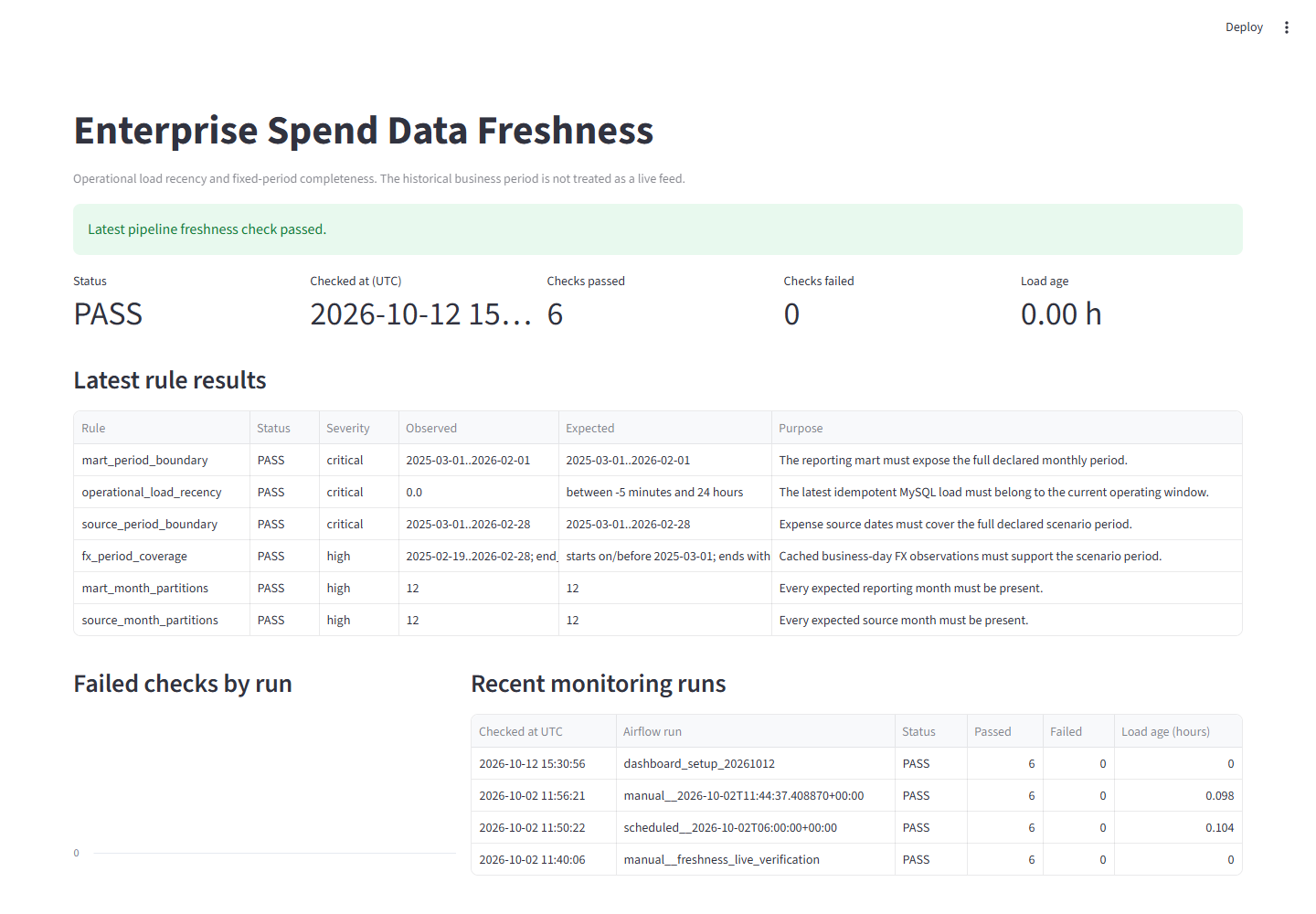Click 'The reporting mart must expose' purpose cell
Screen dimensions: 1316x914
tap(1007, 460)
